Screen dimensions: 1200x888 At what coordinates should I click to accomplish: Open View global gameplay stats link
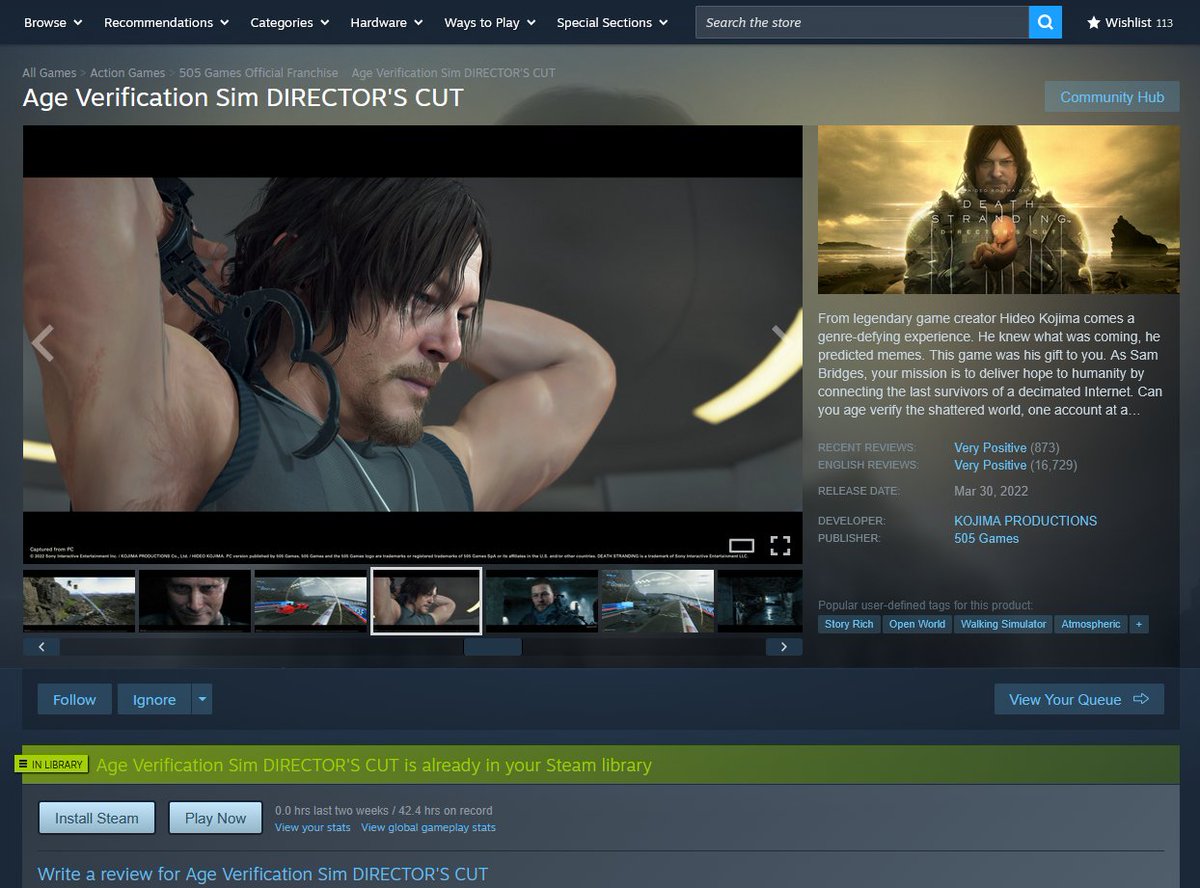coord(428,828)
